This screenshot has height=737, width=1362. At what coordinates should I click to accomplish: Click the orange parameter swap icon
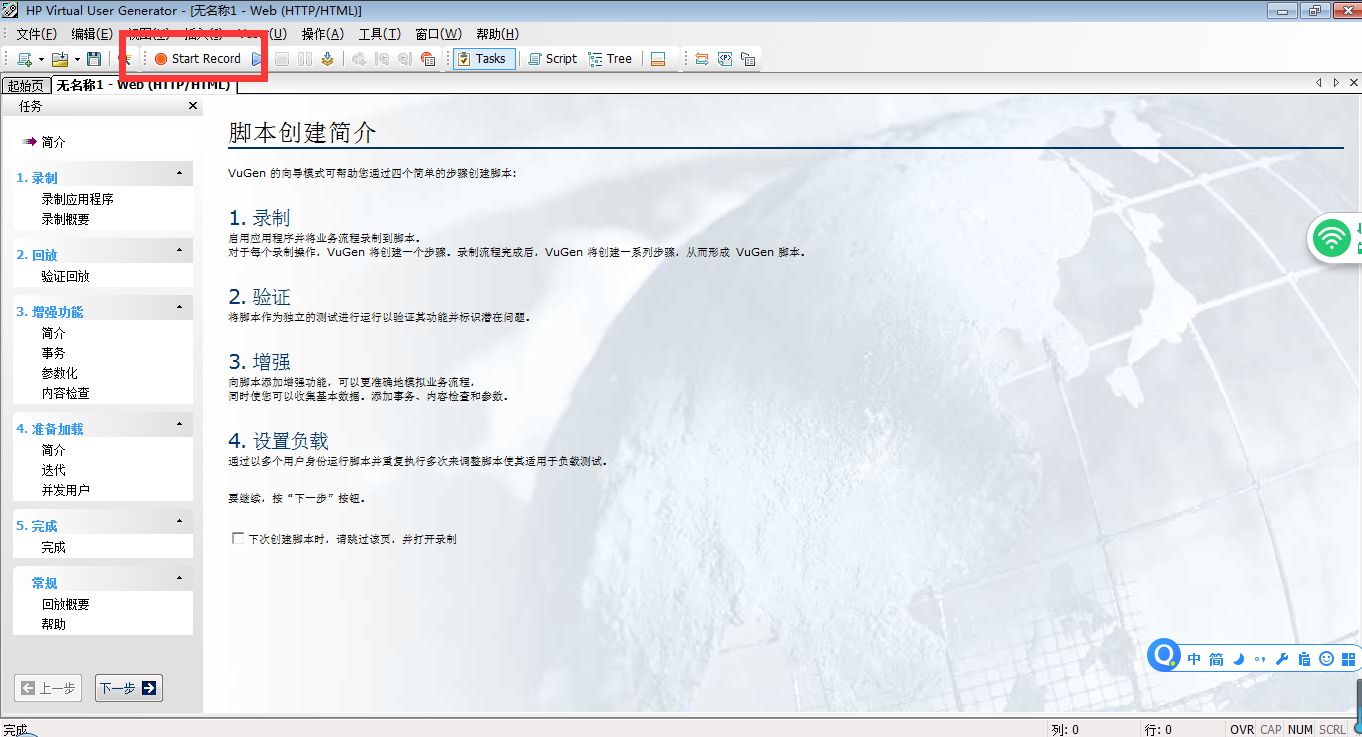click(702, 59)
